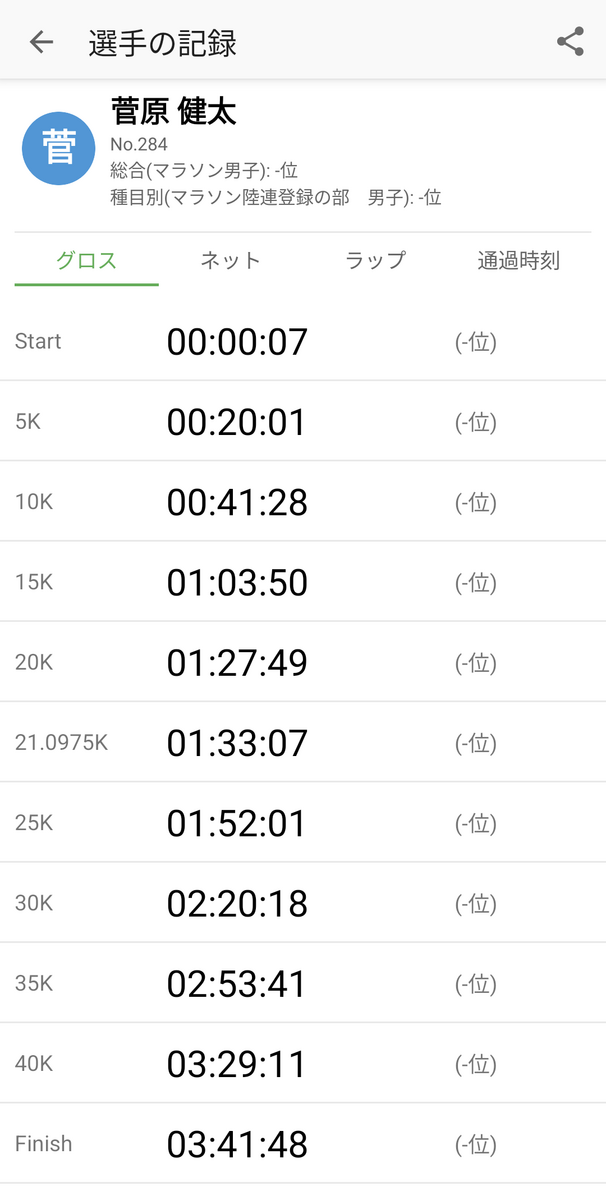Select the 30K split row

(303, 903)
